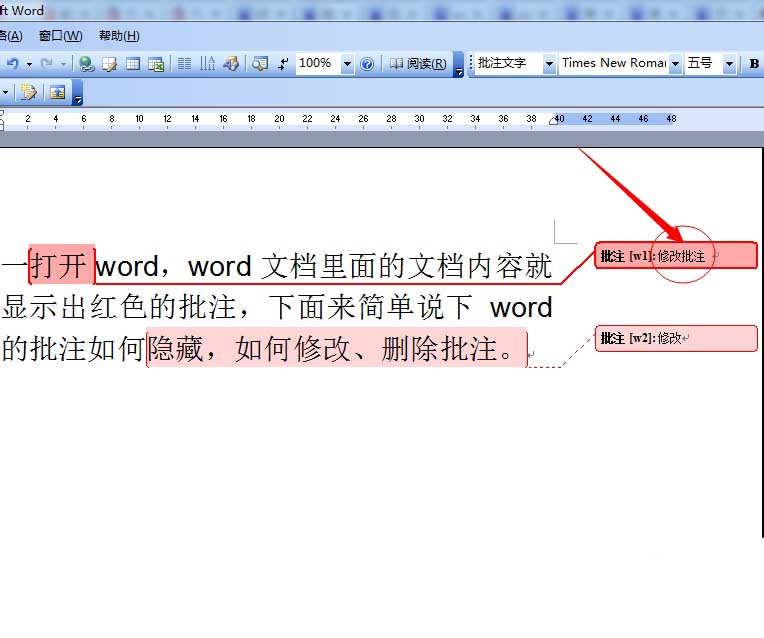Open Reviewing toolbar options arrow
The image size is (764, 638).
click(x=78, y=93)
